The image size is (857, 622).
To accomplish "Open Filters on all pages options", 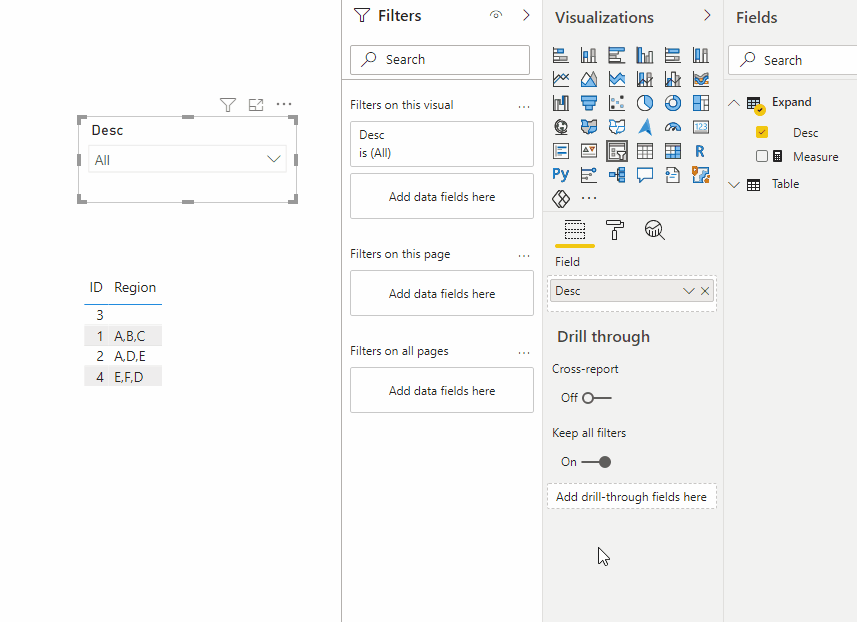I will tap(524, 353).
